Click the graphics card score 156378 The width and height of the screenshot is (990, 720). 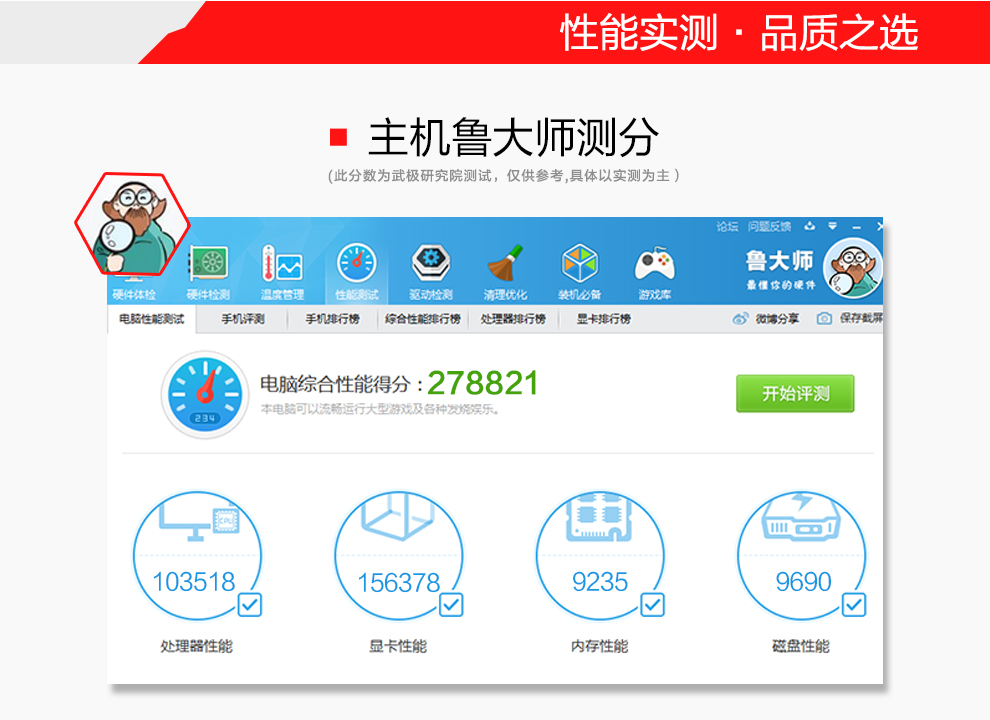pos(398,582)
